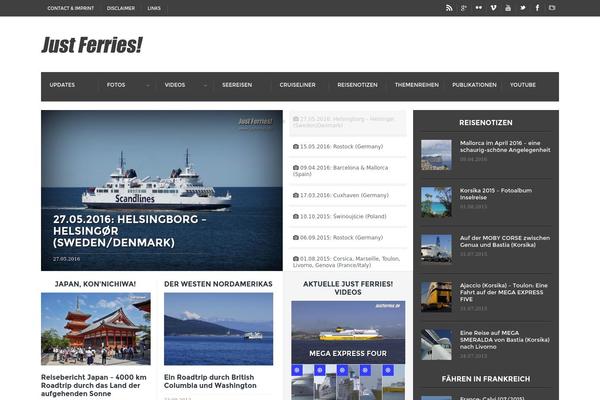Open the RSS feed icon

click(449, 8)
